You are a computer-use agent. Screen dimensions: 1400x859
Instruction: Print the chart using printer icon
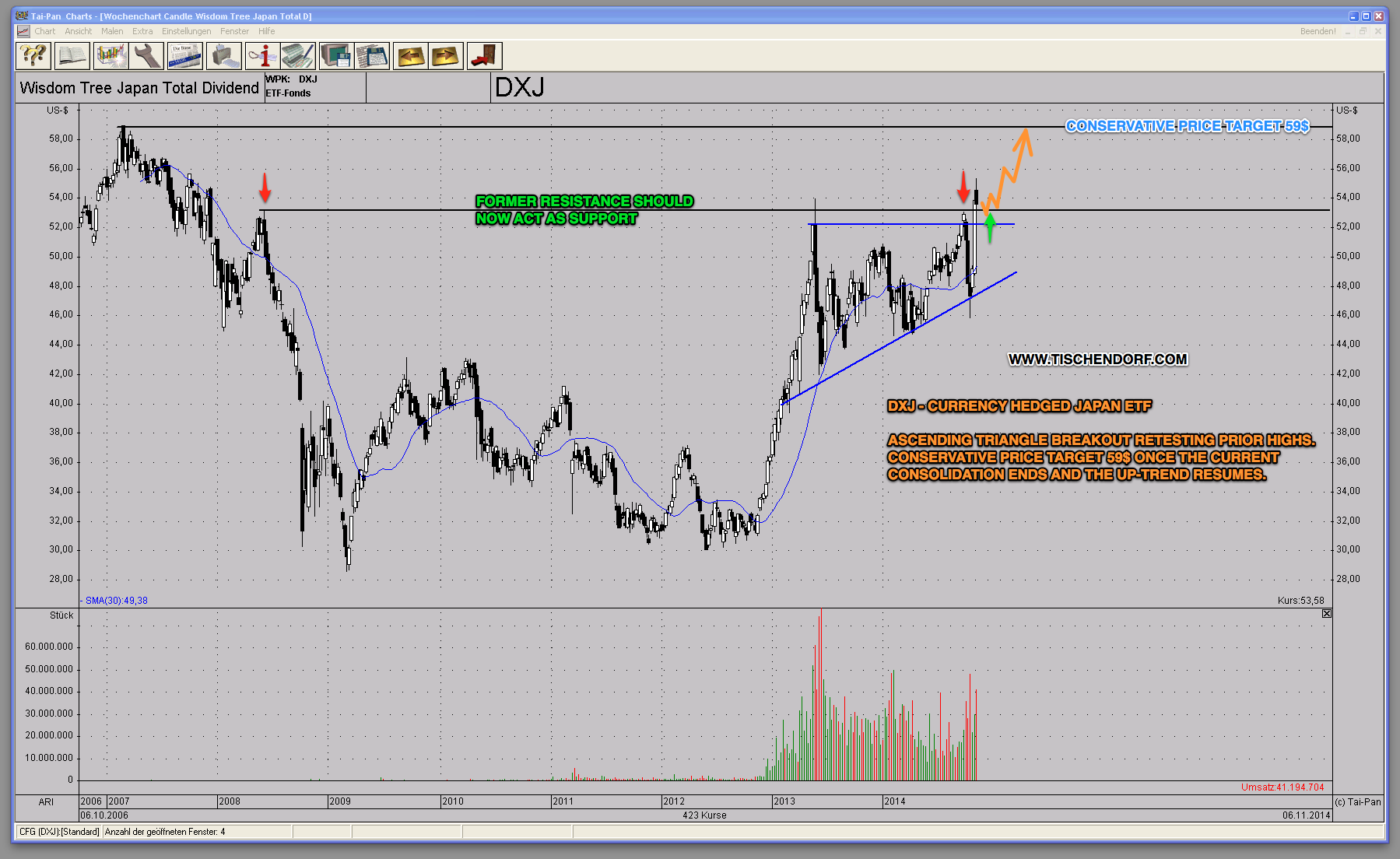[224, 56]
